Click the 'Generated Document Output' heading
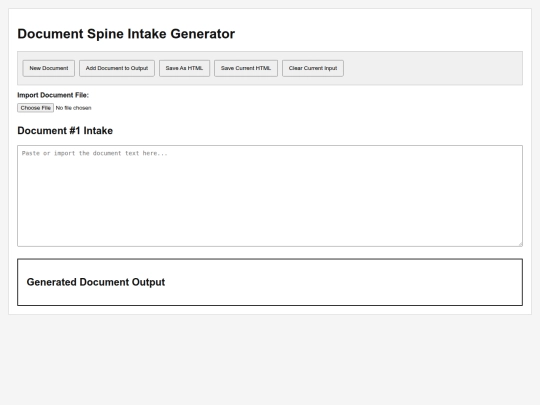The height and width of the screenshot is (405, 540). pos(96,282)
